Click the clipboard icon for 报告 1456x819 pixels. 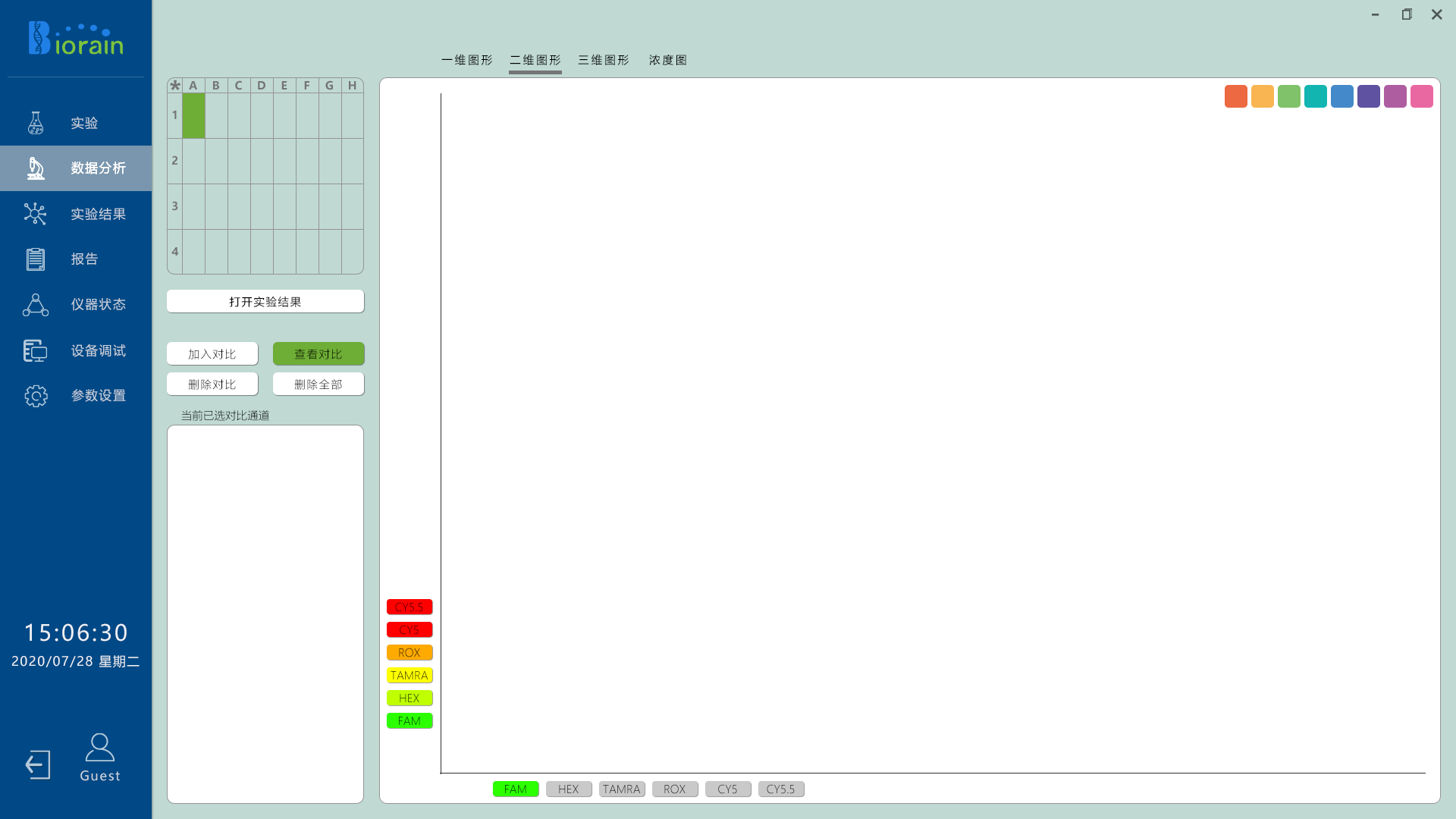point(36,259)
